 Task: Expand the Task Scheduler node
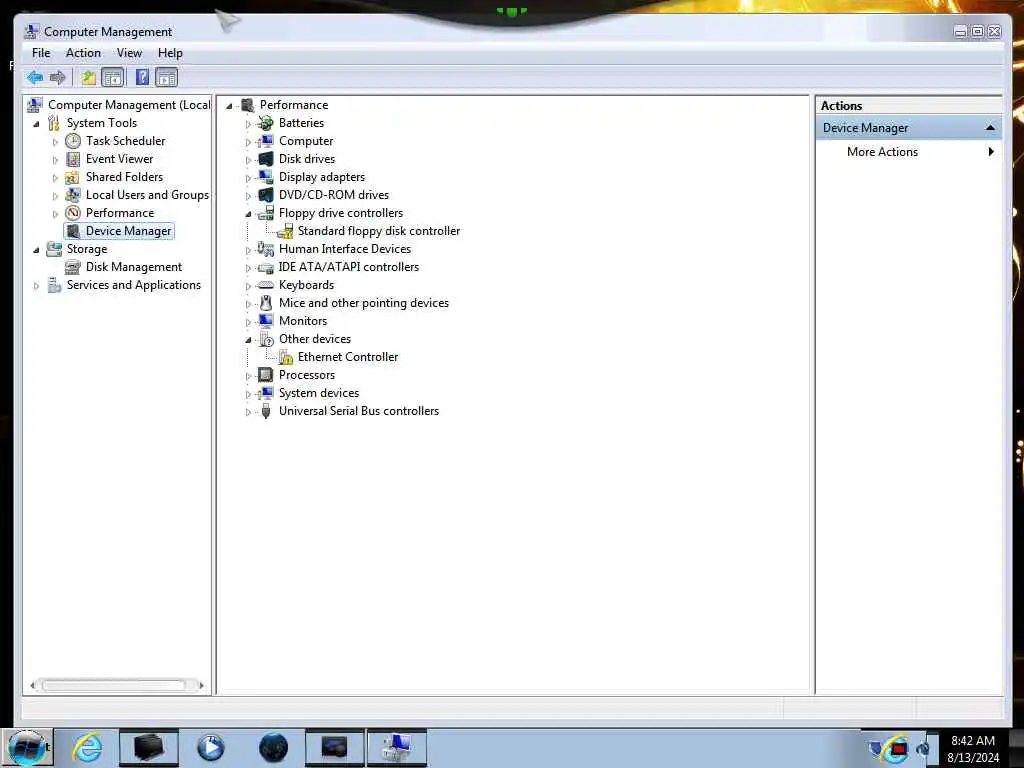(x=56, y=142)
